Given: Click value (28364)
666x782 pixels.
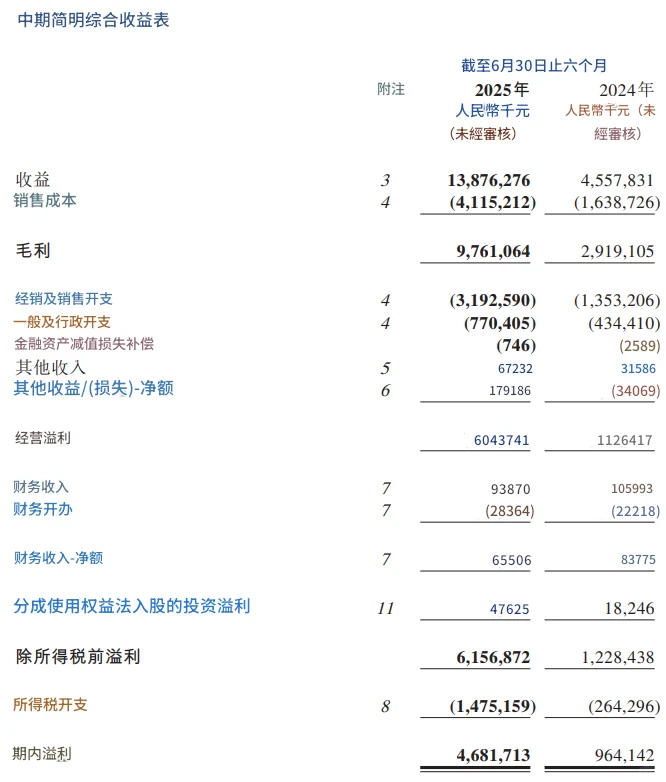Looking at the screenshot, I should (510, 511).
